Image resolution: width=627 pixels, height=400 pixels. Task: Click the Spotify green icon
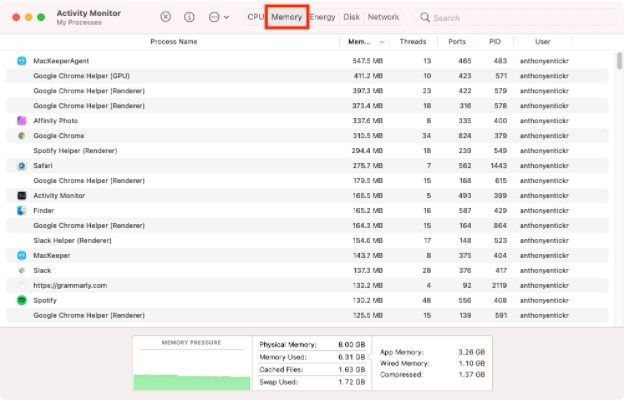[x=22, y=300]
